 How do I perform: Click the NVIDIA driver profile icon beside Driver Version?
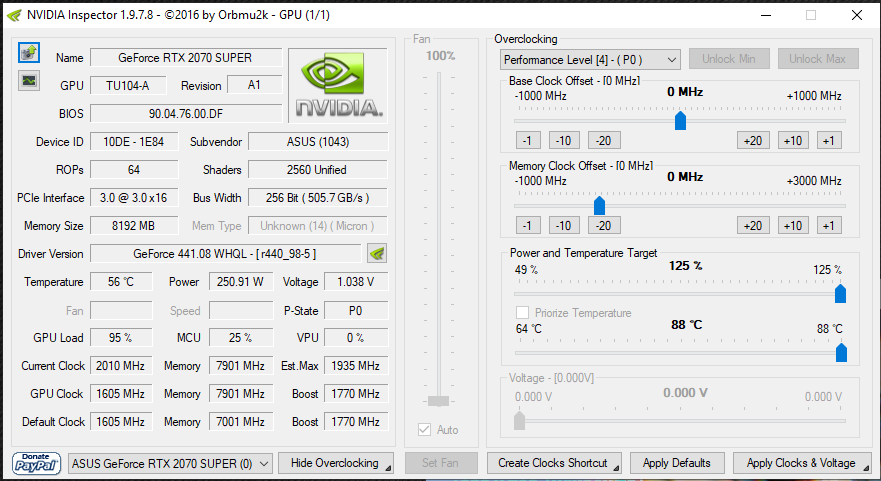[377, 253]
